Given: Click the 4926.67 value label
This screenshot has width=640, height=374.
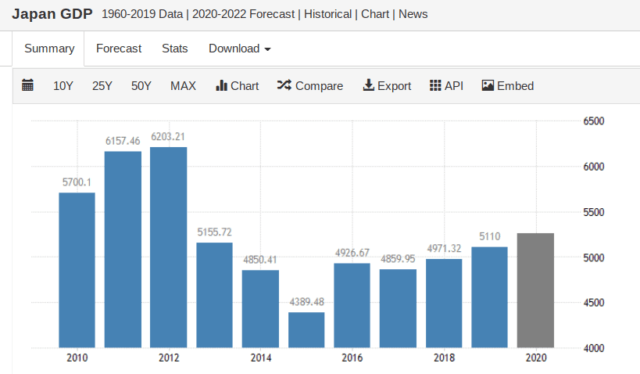Looking at the screenshot, I should [x=352, y=253].
